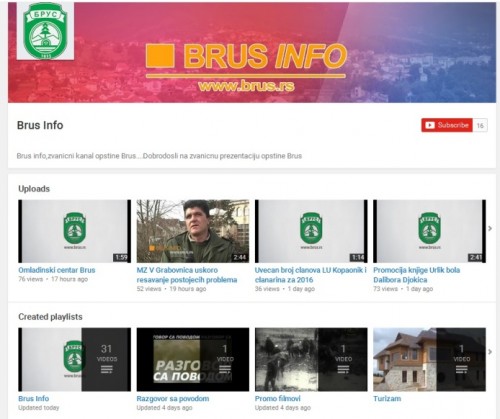Open the www.brus.rs banner link
500x419 pixels.
(246, 86)
